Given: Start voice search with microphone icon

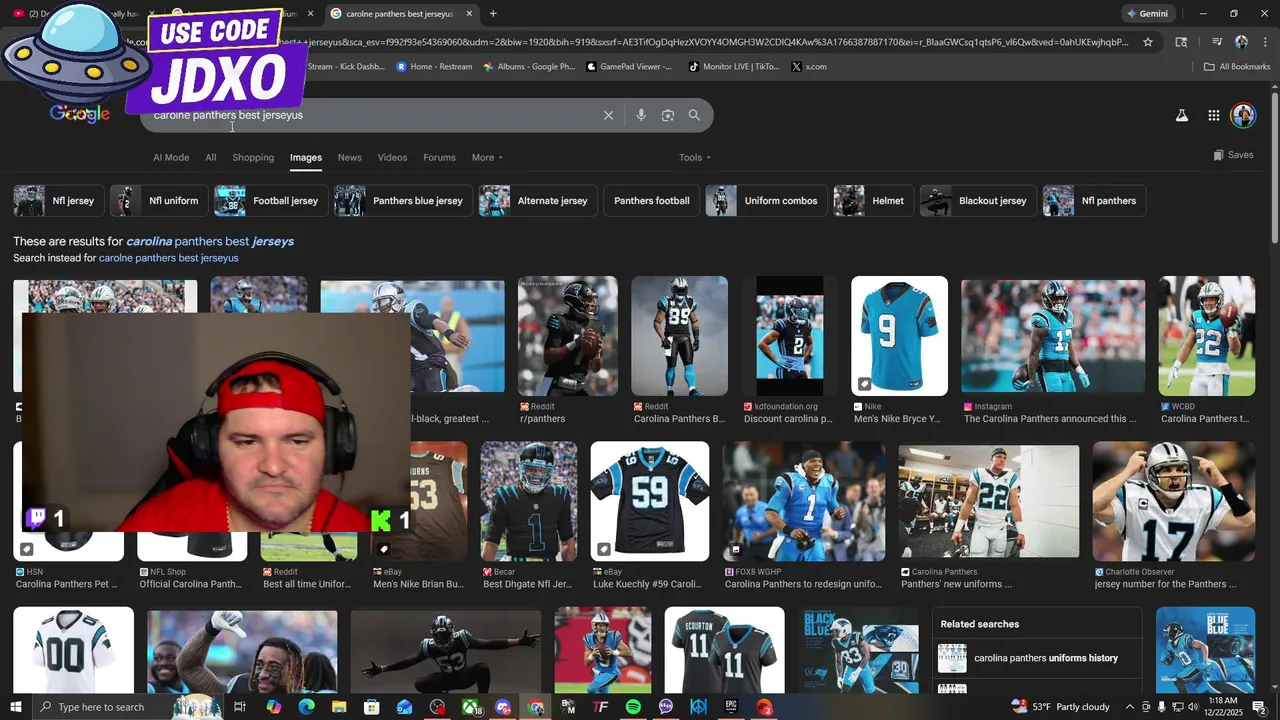Looking at the screenshot, I should point(641,115).
